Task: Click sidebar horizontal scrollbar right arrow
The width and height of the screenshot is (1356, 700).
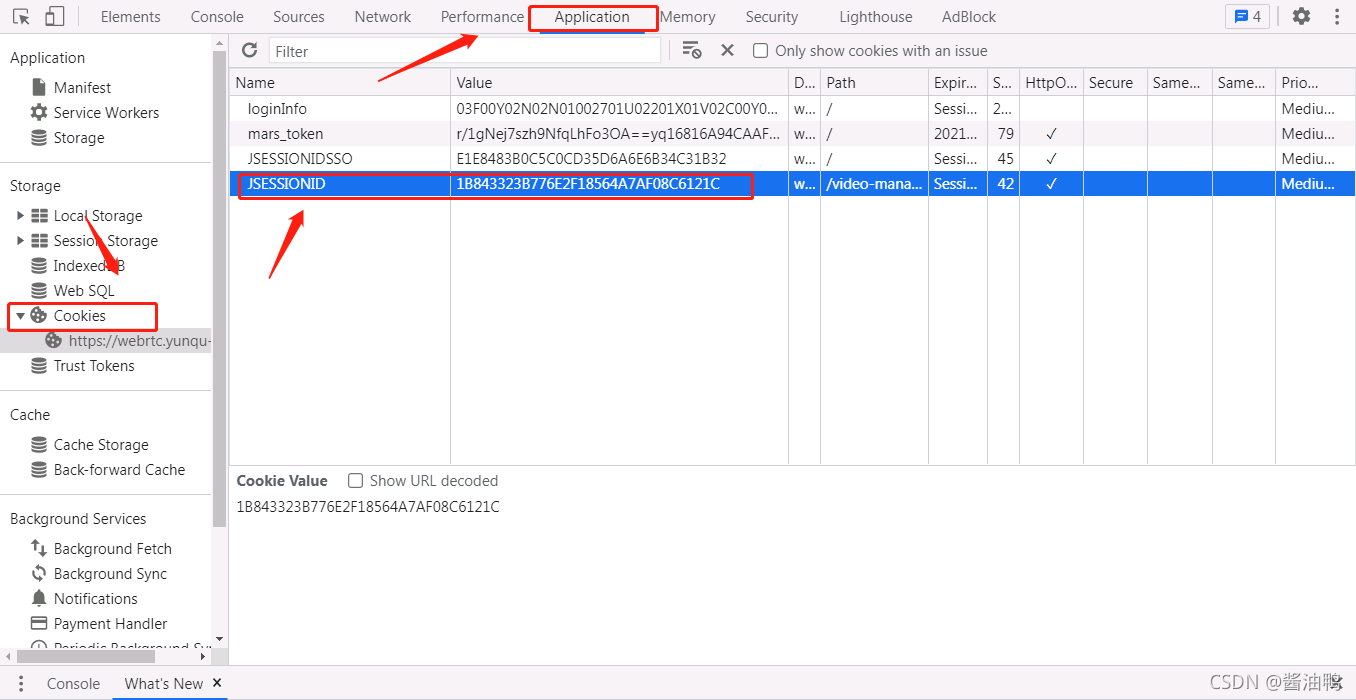Action: click(x=203, y=657)
